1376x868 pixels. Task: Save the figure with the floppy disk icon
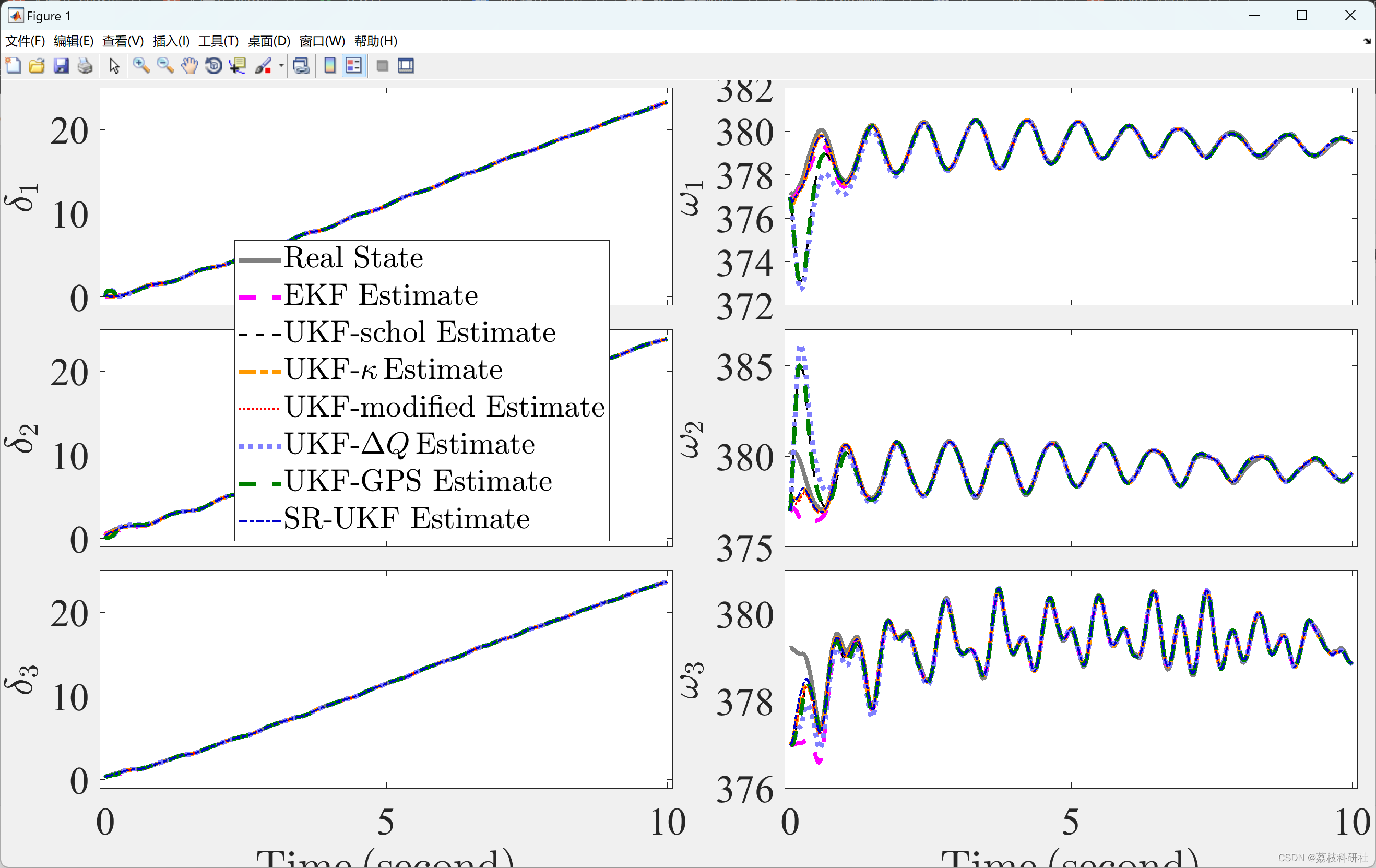click(61, 66)
